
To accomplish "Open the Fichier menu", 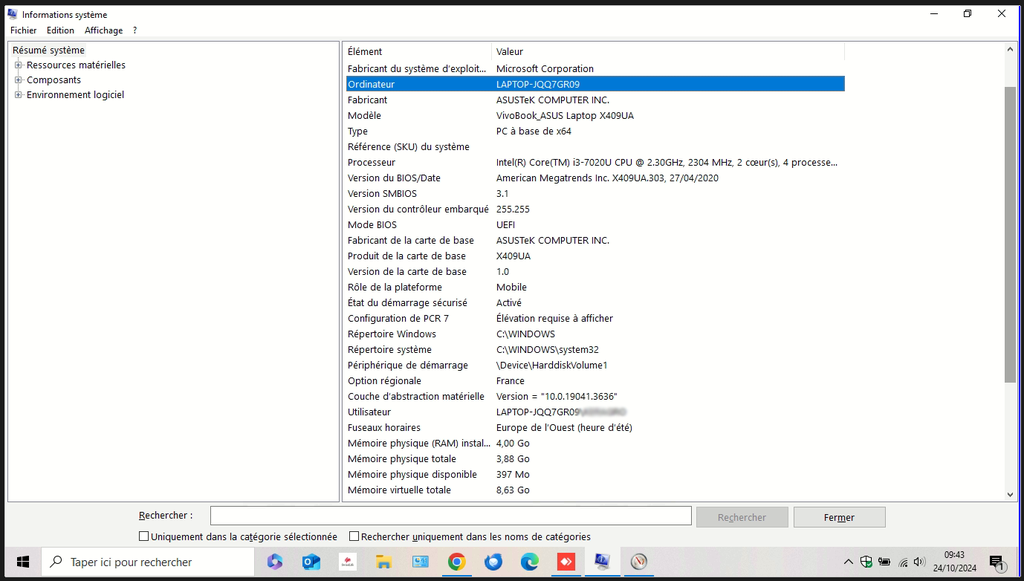I will click(x=24, y=30).
